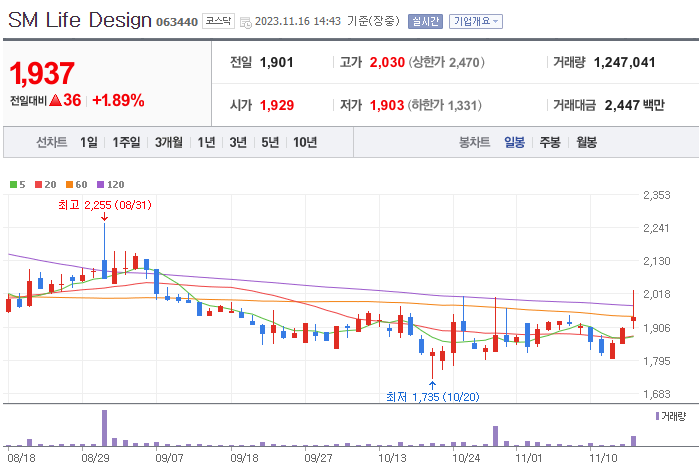Click the red up-triangle change indicator
This screenshot has width=699, height=467.
click(x=55, y=100)
